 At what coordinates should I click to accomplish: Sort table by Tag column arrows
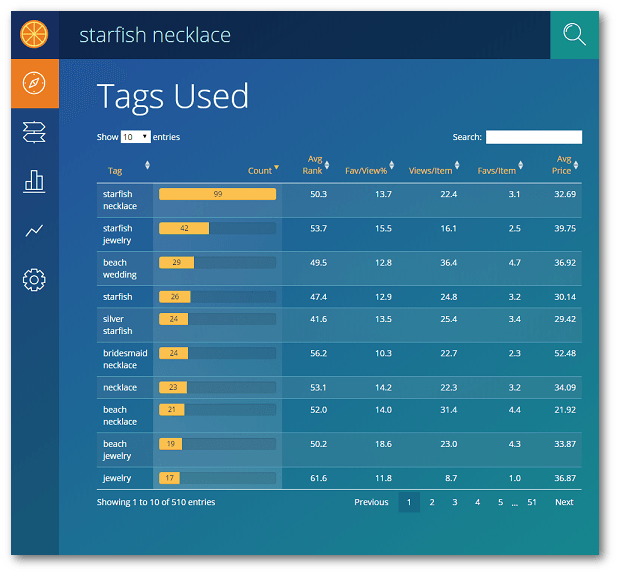[147, 165]
